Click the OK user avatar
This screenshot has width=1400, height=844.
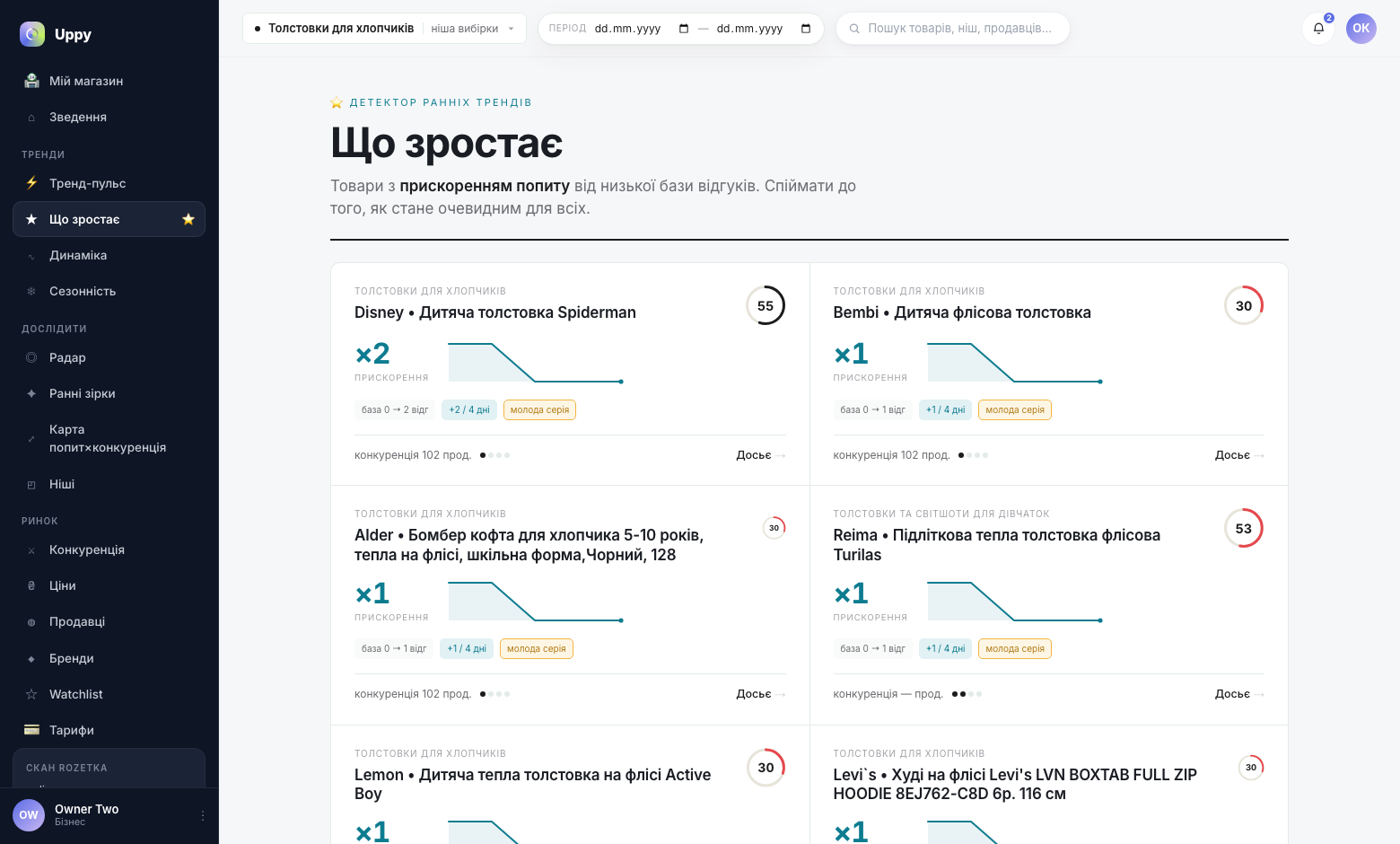point(1361,29)
